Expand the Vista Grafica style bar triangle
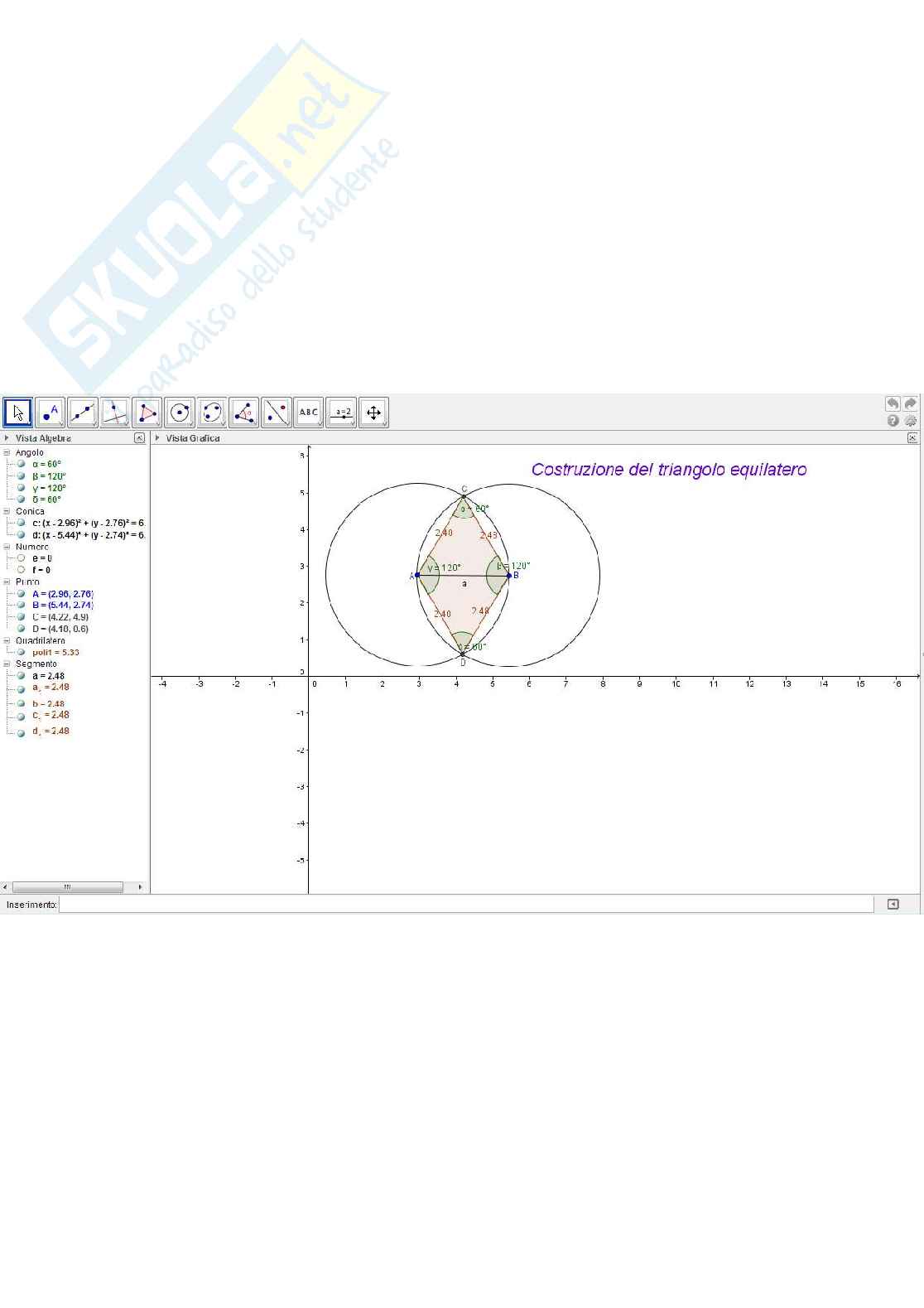Image resolution: width=924 pixels, height=1308 pixels. 157,438
